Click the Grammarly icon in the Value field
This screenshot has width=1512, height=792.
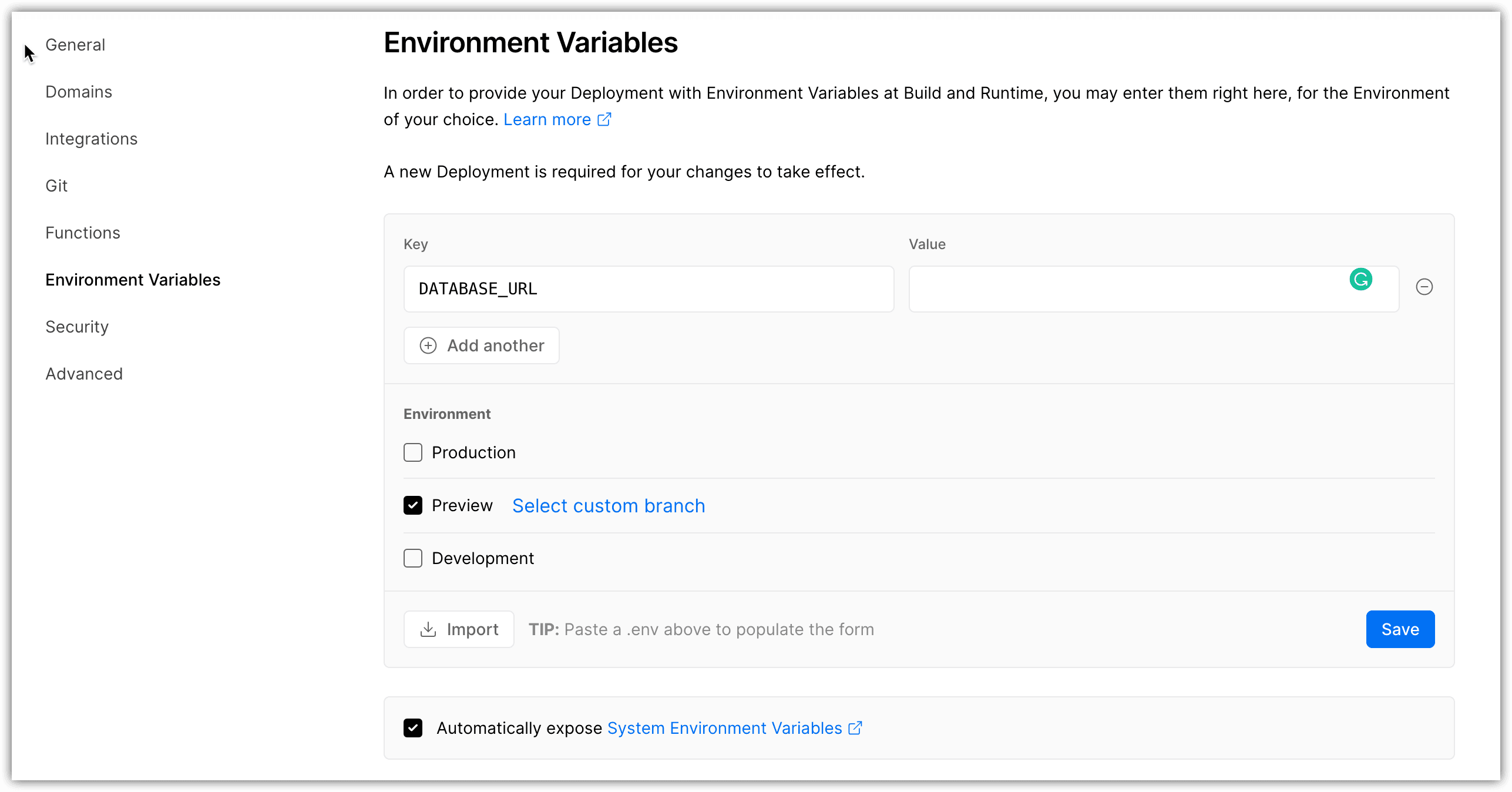coord(1362,280)
